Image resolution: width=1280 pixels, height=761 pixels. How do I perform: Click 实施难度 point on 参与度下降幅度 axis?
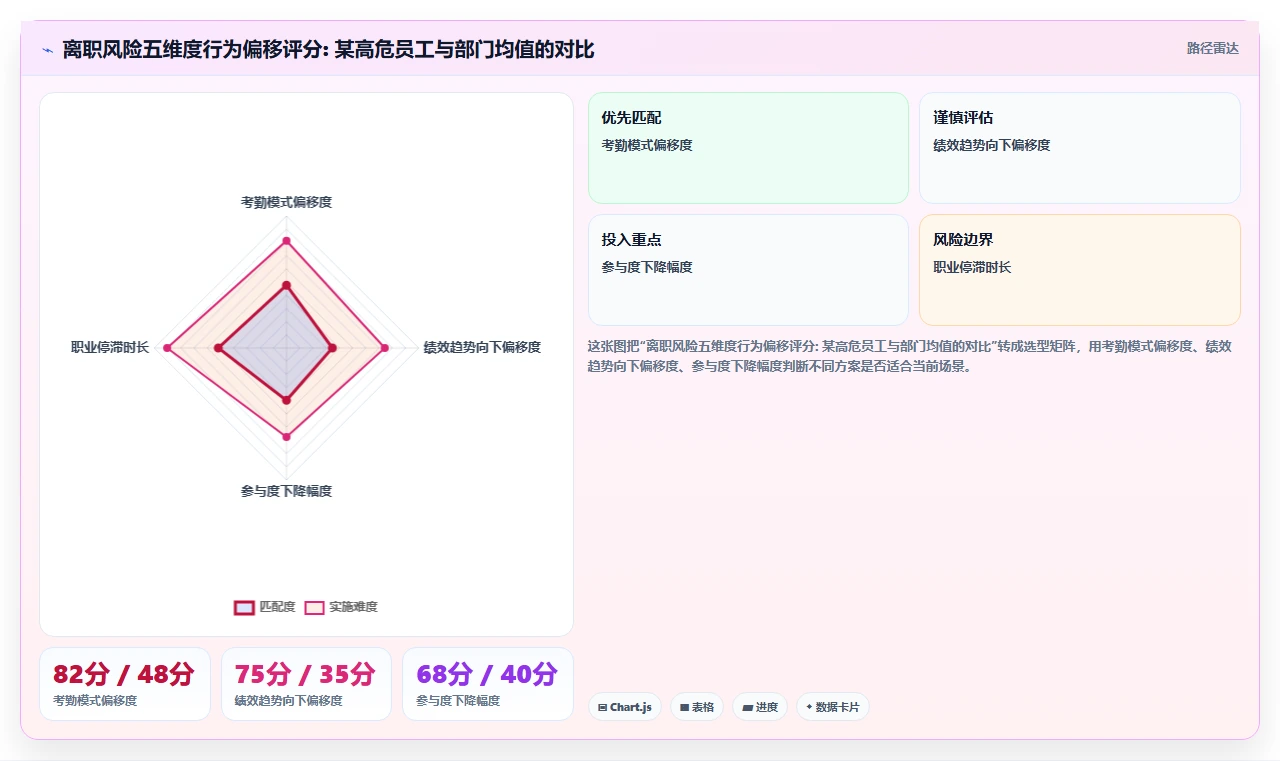point(286,437)
